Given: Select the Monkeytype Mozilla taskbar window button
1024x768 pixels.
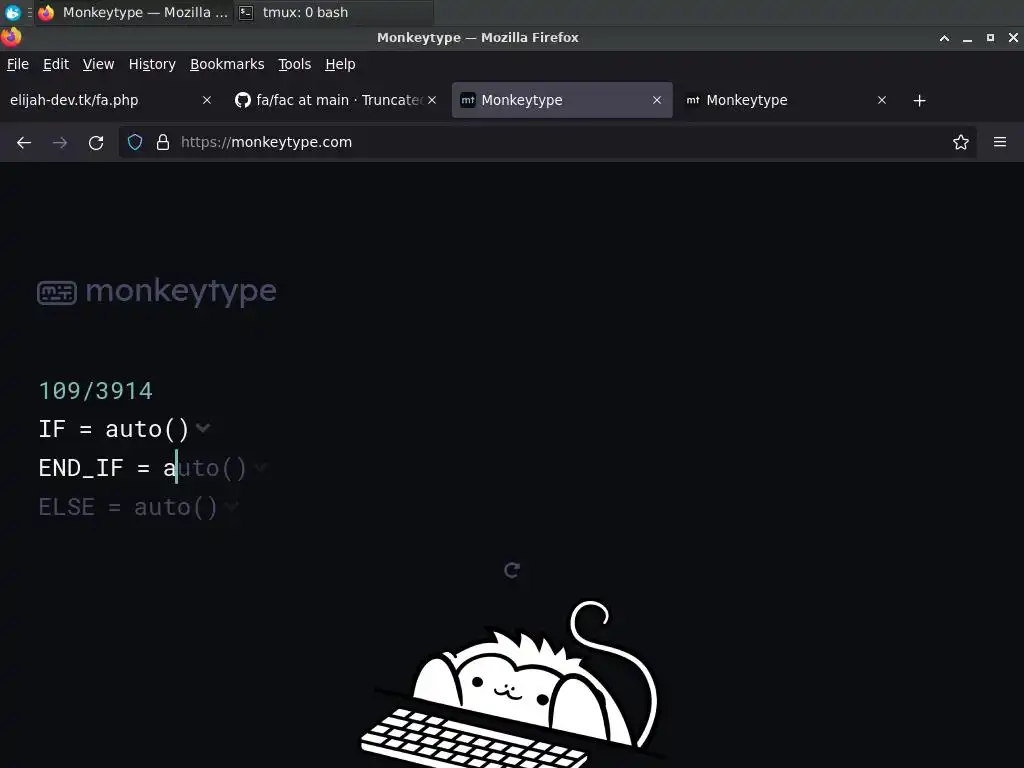Looking at the screenshot, I should point(133,12).
